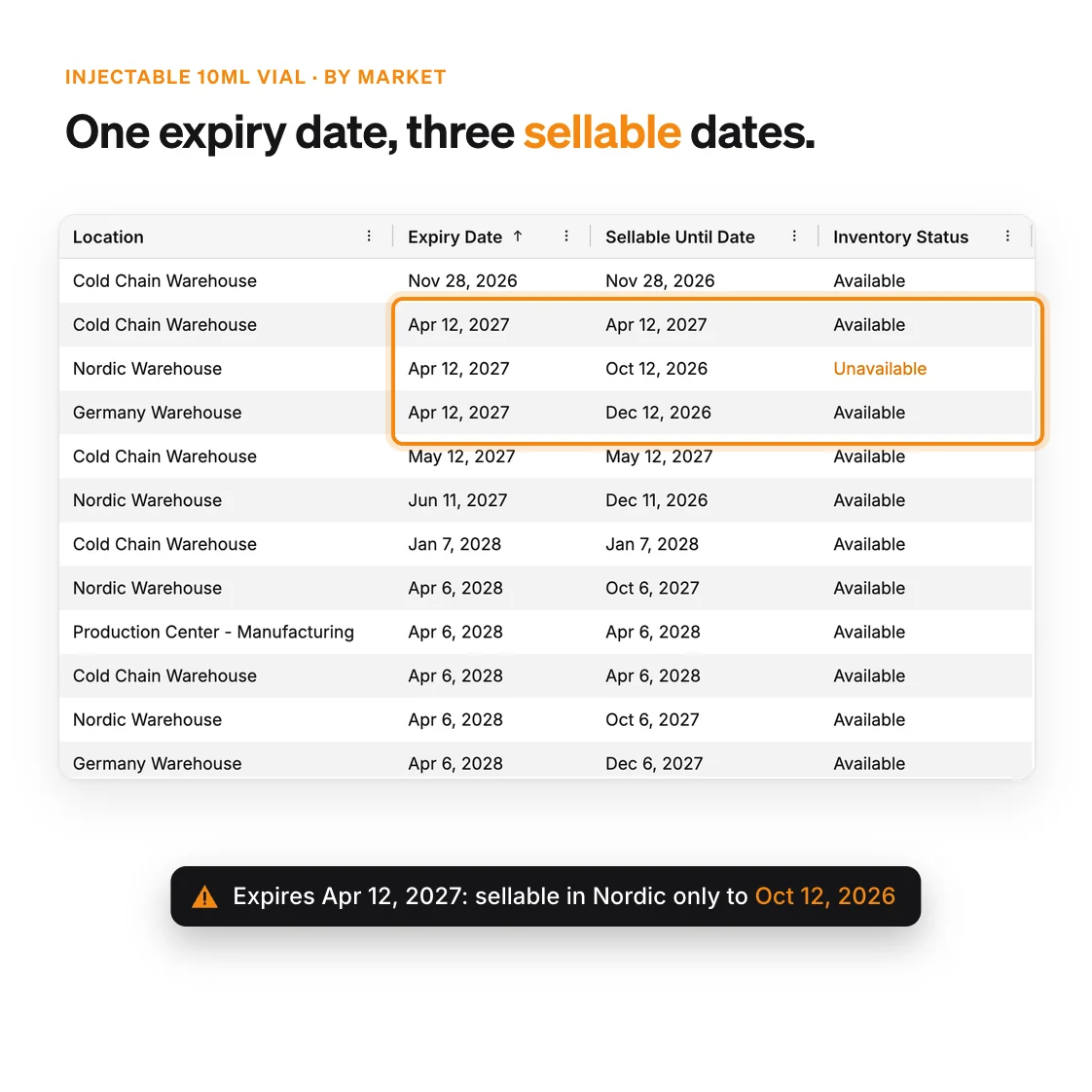
Task: Select Cold Chain Warehouse Nov 28, 2026 row
Action: pyautogui.click(x=546, y=281)
